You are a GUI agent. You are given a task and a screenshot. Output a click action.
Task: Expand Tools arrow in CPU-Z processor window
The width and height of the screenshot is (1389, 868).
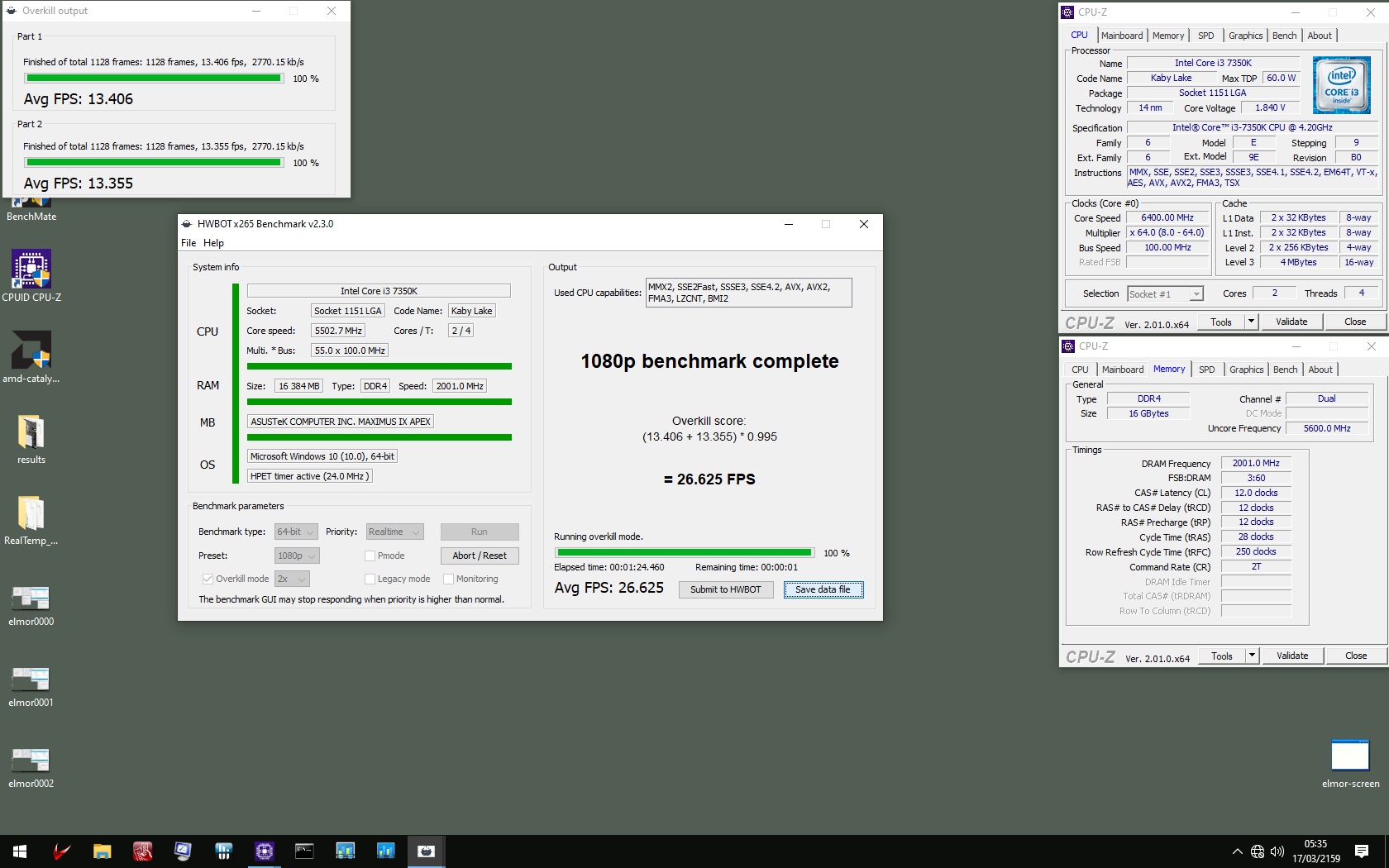click(x=1251, y=322)
